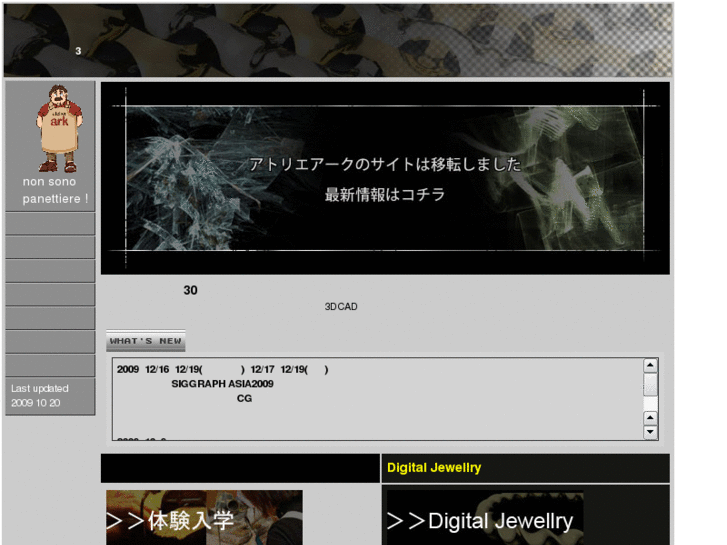Screen dimensions: 727x545
Task: Click the second up arrow above the down arrow
Action: click(x=650, y=418)
